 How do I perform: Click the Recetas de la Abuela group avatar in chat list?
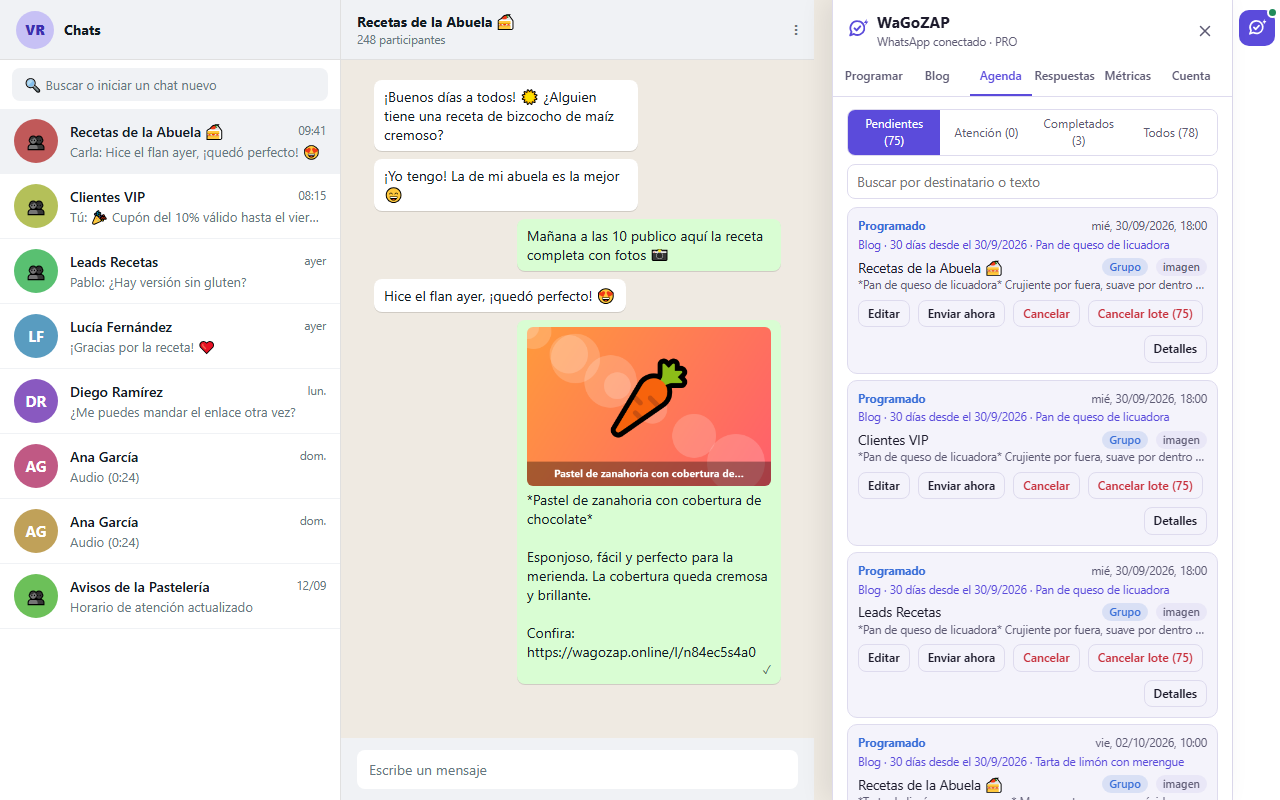(x=36, y=141)
